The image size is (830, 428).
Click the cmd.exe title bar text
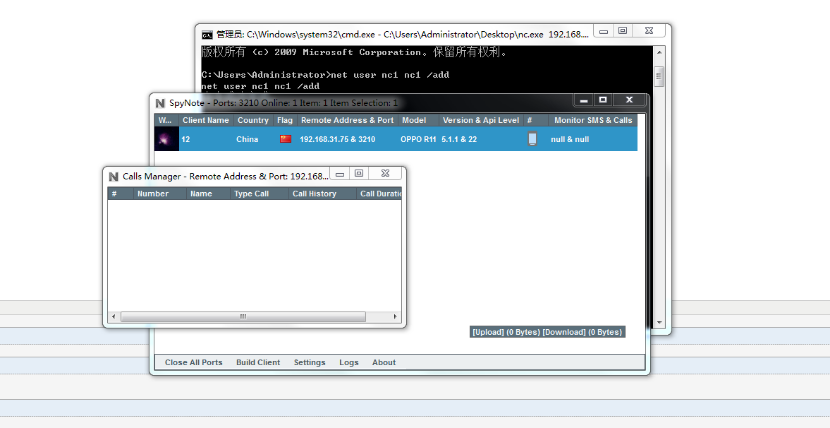[x=402, y=35]
